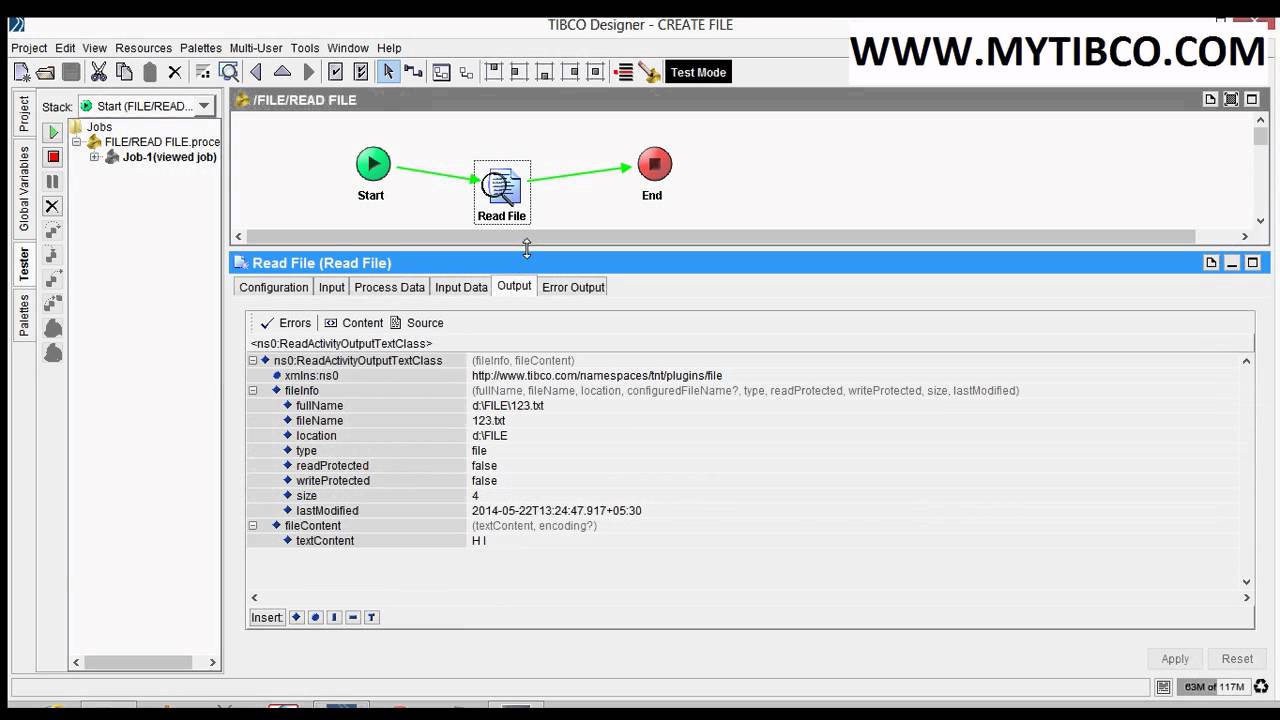Open the Global Variables side tab
The image size is (1280, 720).
24,188
